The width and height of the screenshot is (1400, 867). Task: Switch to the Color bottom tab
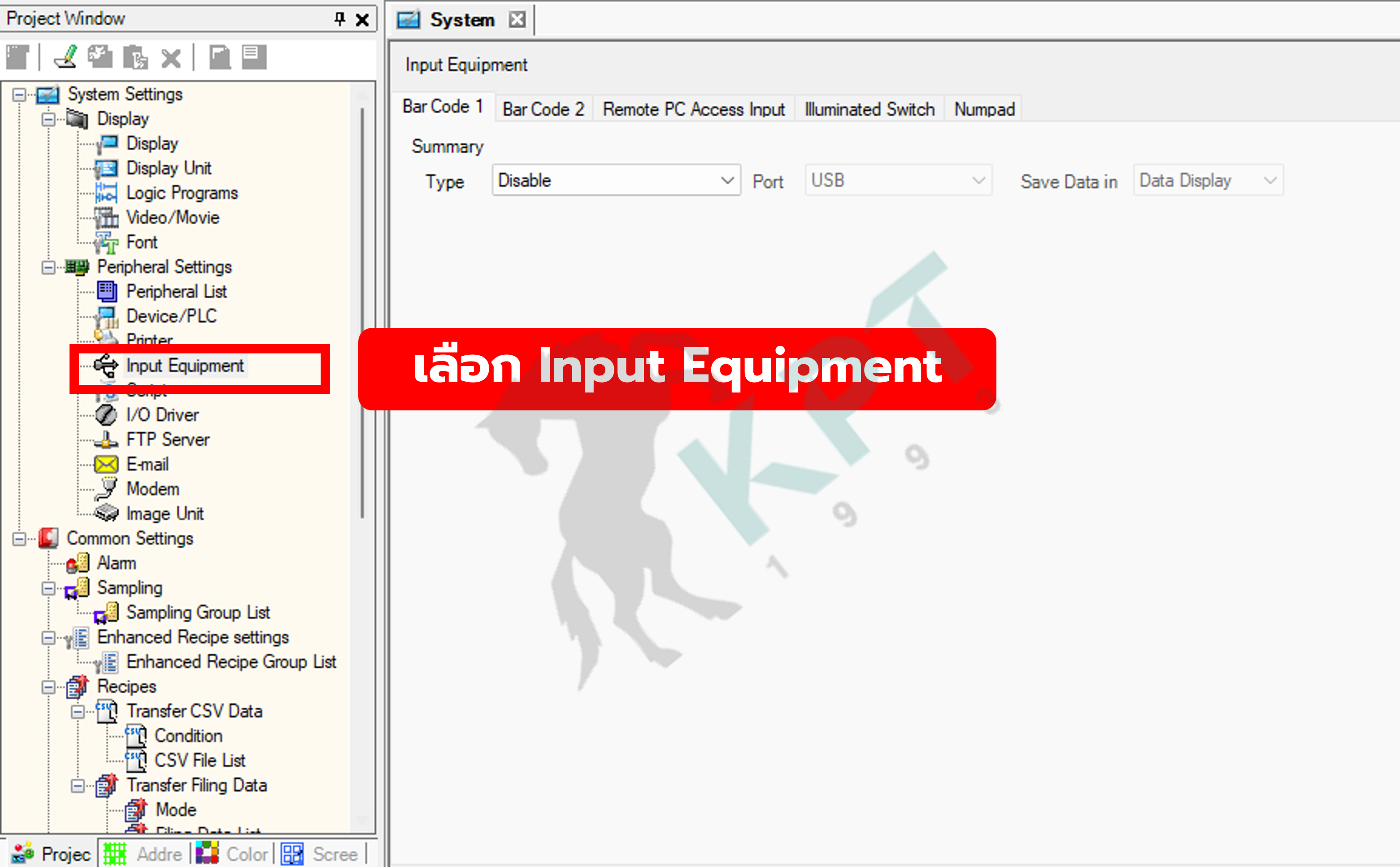point(232,854)
